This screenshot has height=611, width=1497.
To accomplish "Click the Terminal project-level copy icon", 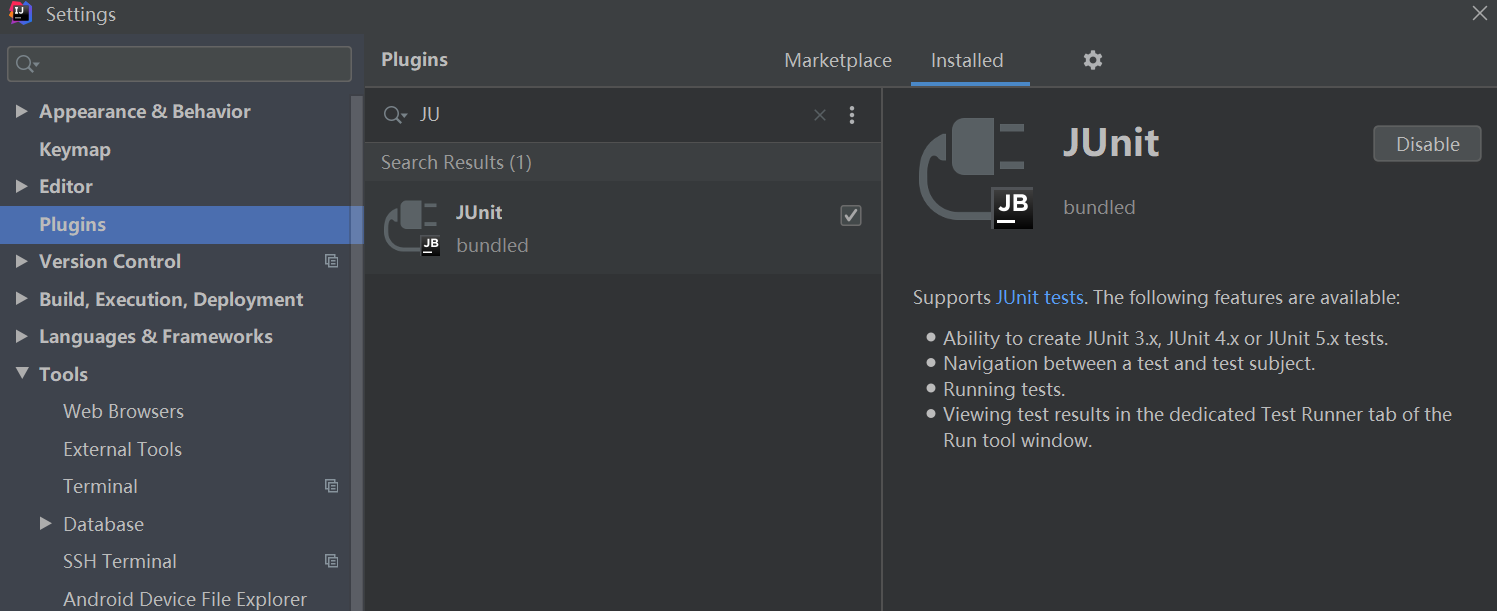I will pos(332,487).
